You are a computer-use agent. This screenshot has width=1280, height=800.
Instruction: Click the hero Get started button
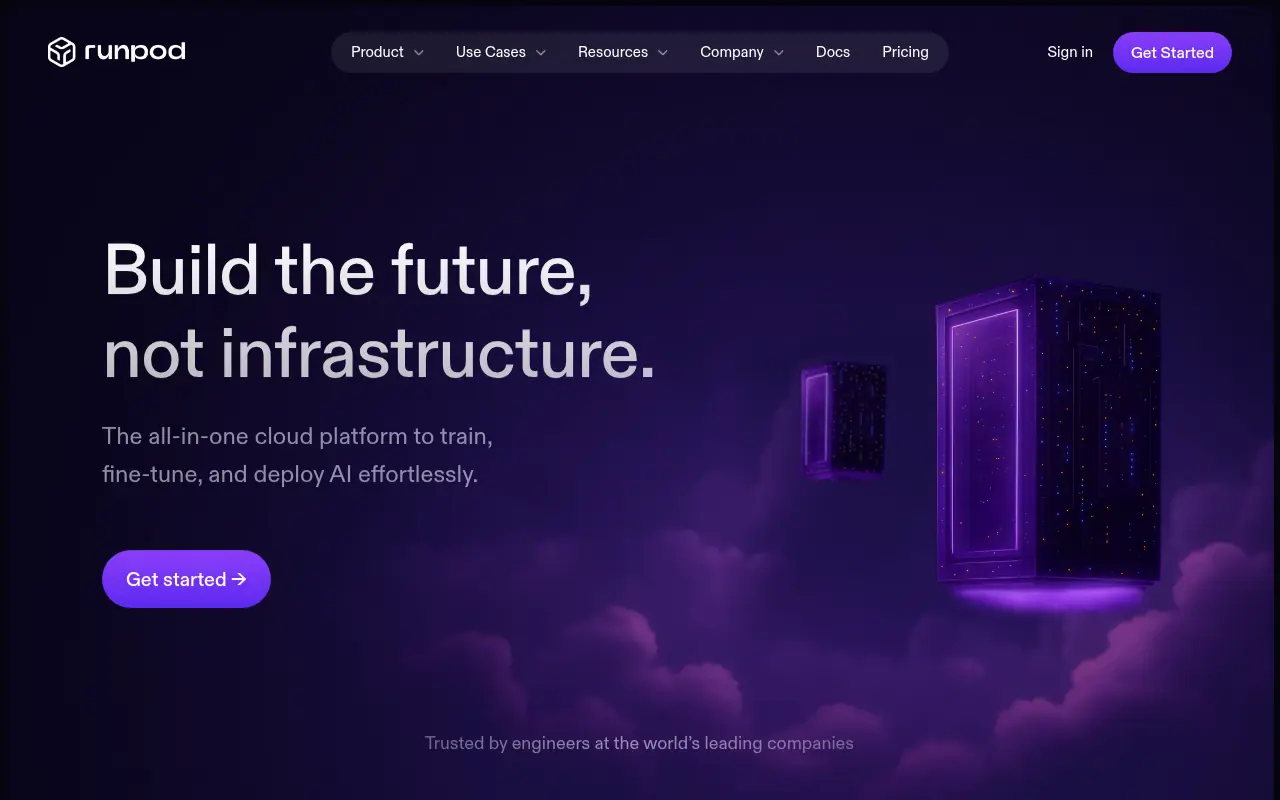pos(186,579)
